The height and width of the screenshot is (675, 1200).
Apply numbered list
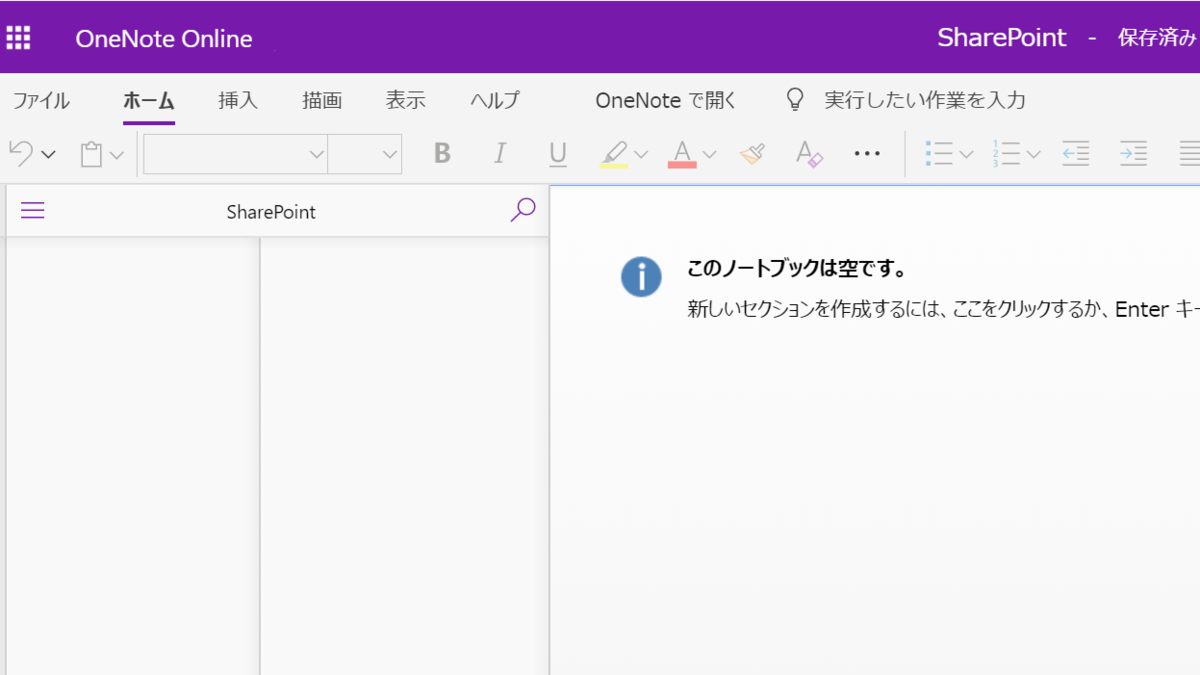click(1006, 154)
